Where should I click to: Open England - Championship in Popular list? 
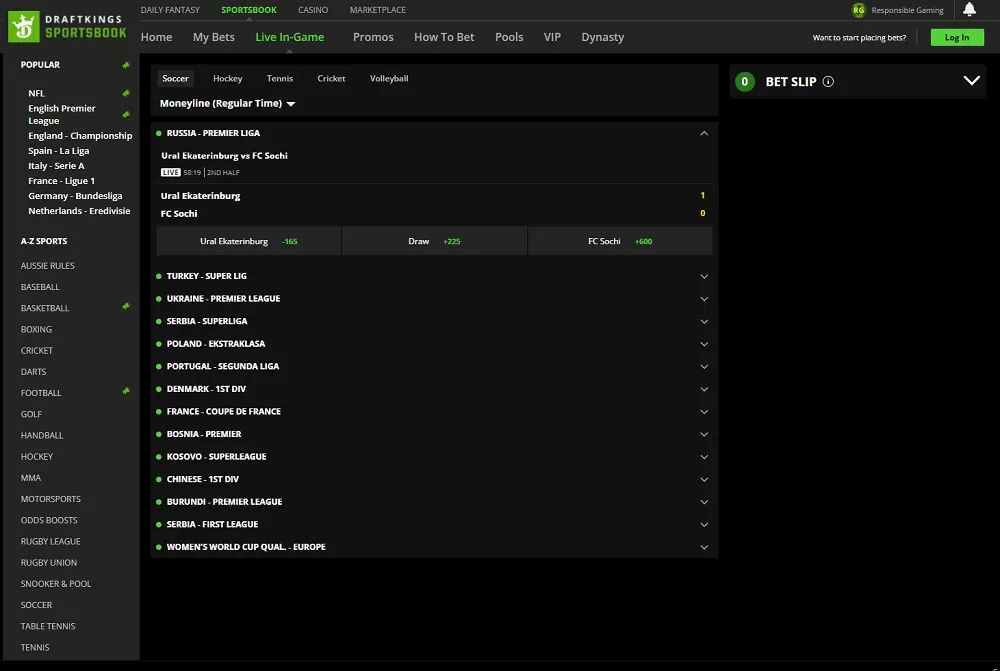[80, 136]
